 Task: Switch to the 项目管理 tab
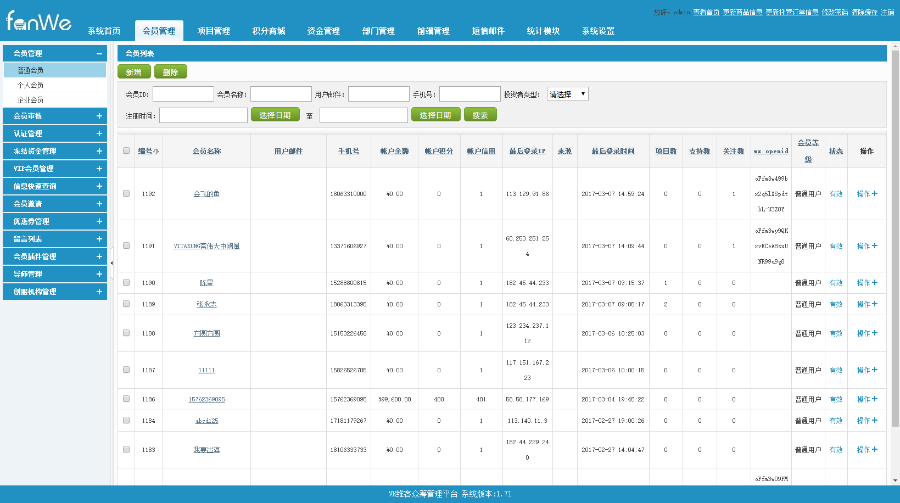(213, 31)
